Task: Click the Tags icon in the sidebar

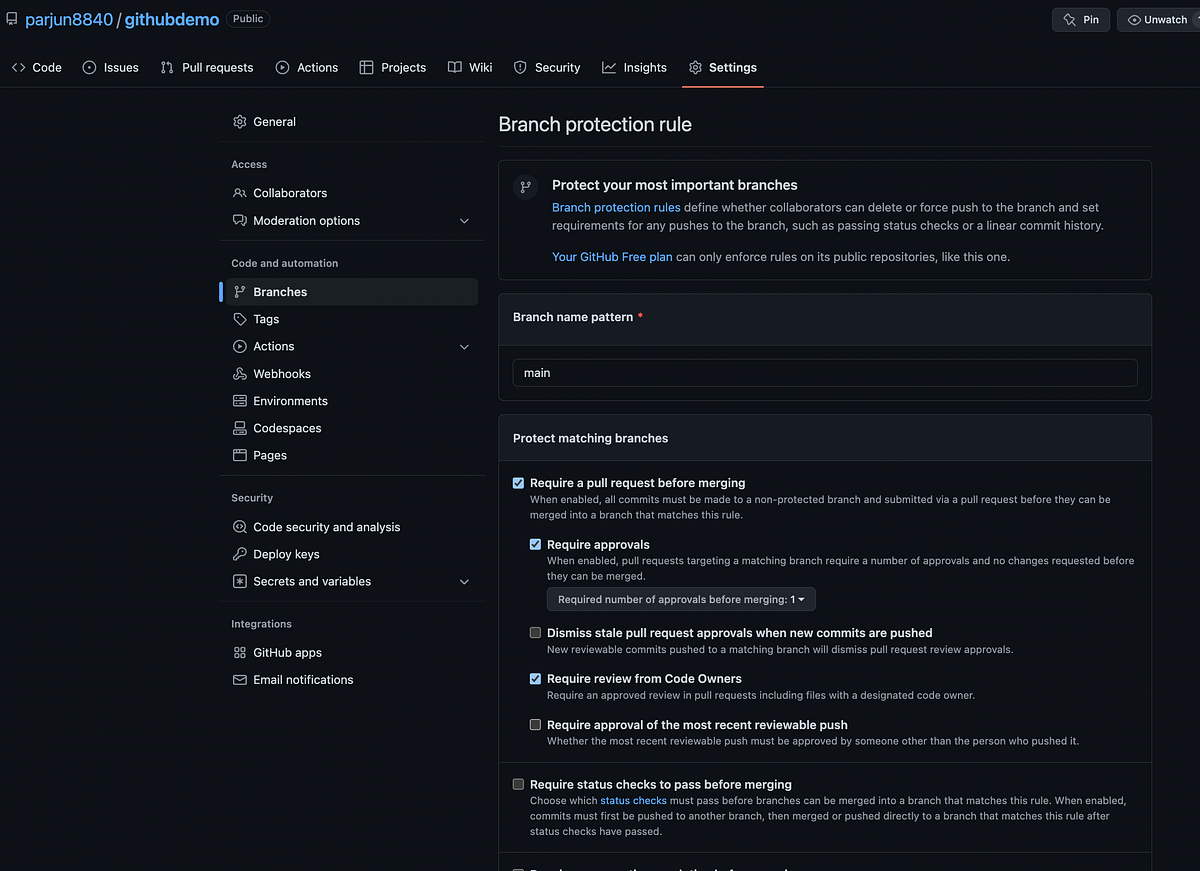Action: (x=240, y=318)
